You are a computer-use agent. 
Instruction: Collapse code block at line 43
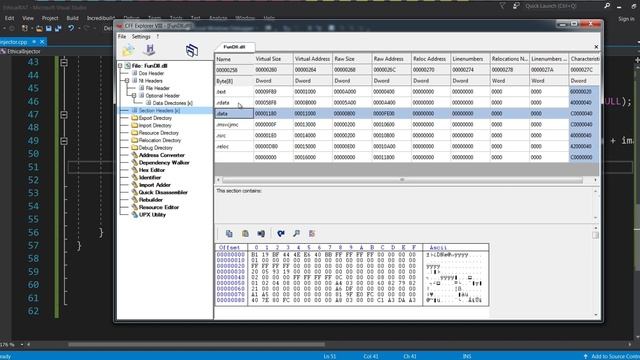pos(64,62)
